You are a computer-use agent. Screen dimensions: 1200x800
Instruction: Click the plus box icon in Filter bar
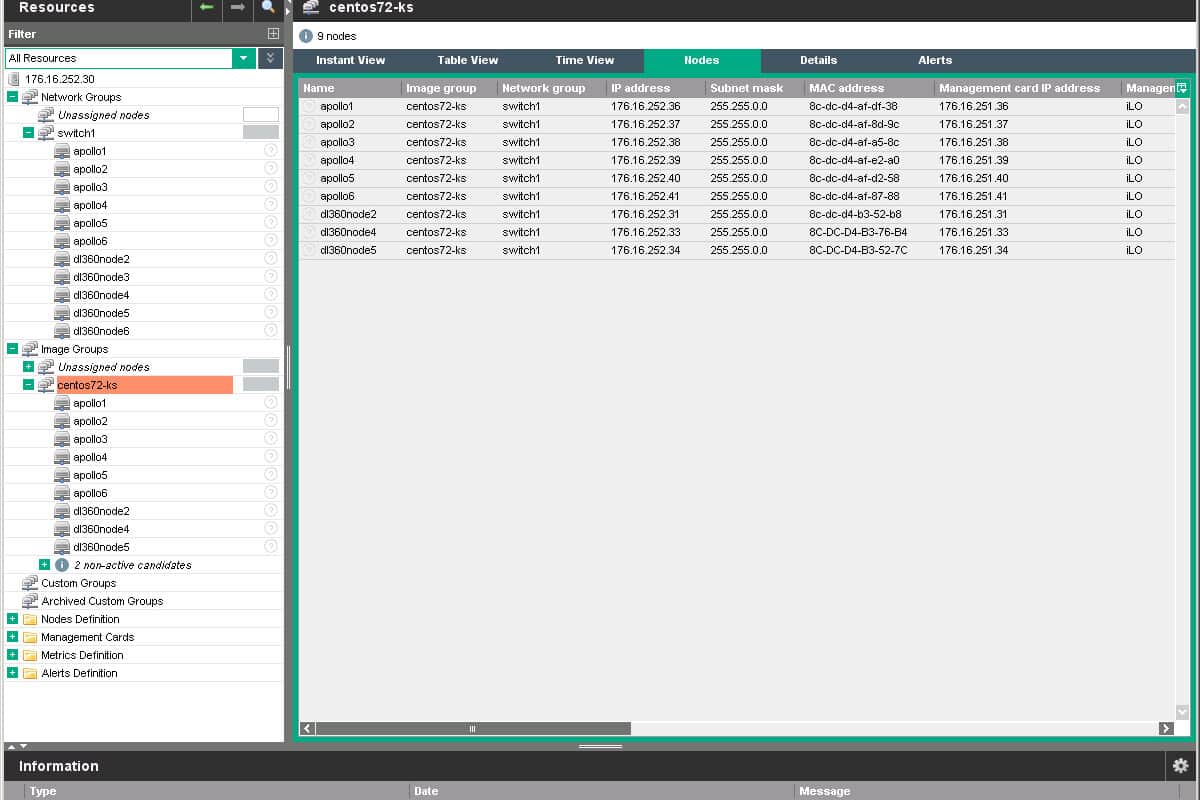coord(273,34)
